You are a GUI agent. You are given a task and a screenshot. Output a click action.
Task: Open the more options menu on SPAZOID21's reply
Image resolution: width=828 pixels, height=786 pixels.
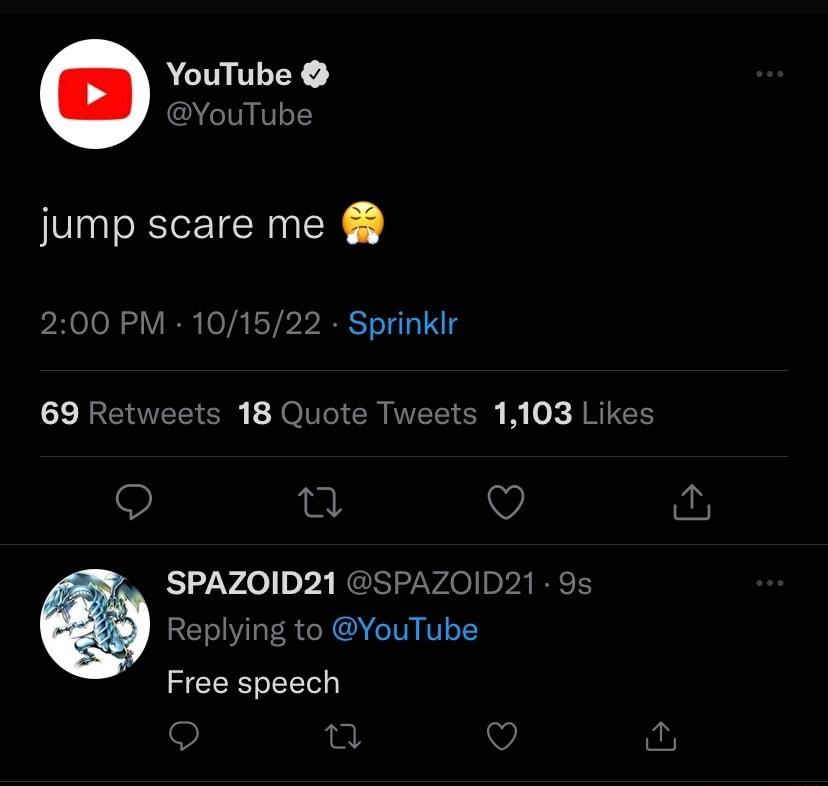click(x=768, y=582)
